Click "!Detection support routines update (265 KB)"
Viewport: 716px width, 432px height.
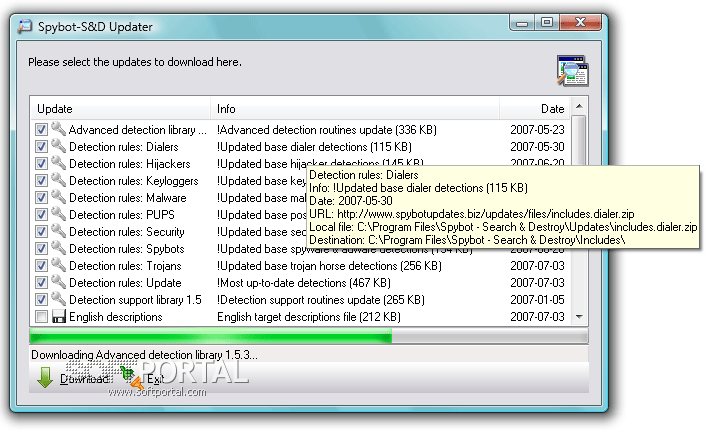321,300
